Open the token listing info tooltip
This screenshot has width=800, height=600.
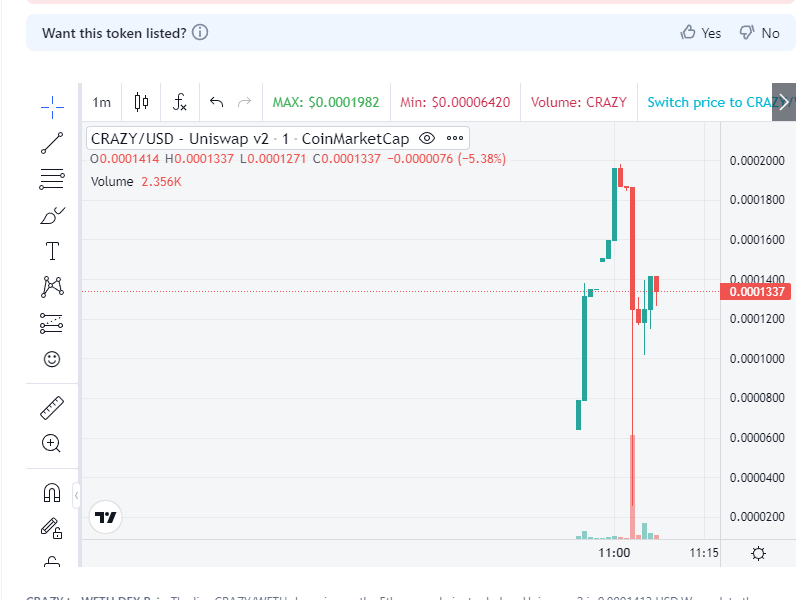(200, 33)
